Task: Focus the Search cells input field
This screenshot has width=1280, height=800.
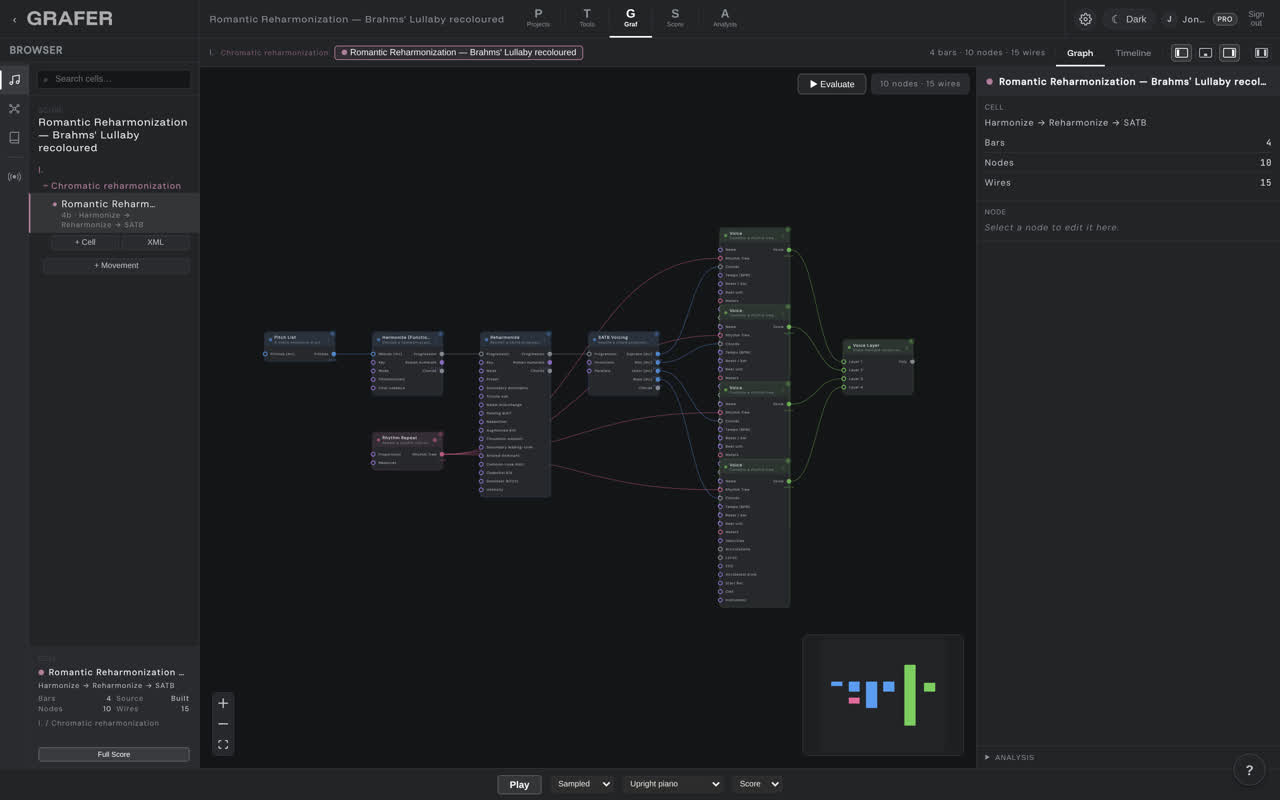Action: point(114,79)
